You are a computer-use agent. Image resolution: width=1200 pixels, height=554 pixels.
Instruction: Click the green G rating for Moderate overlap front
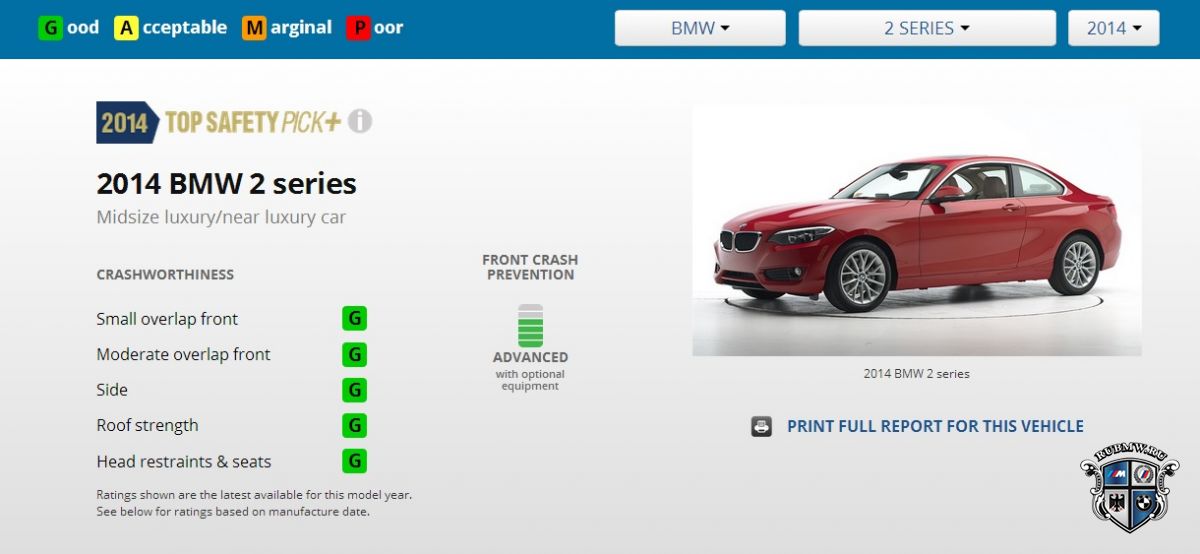coord(354,354)
